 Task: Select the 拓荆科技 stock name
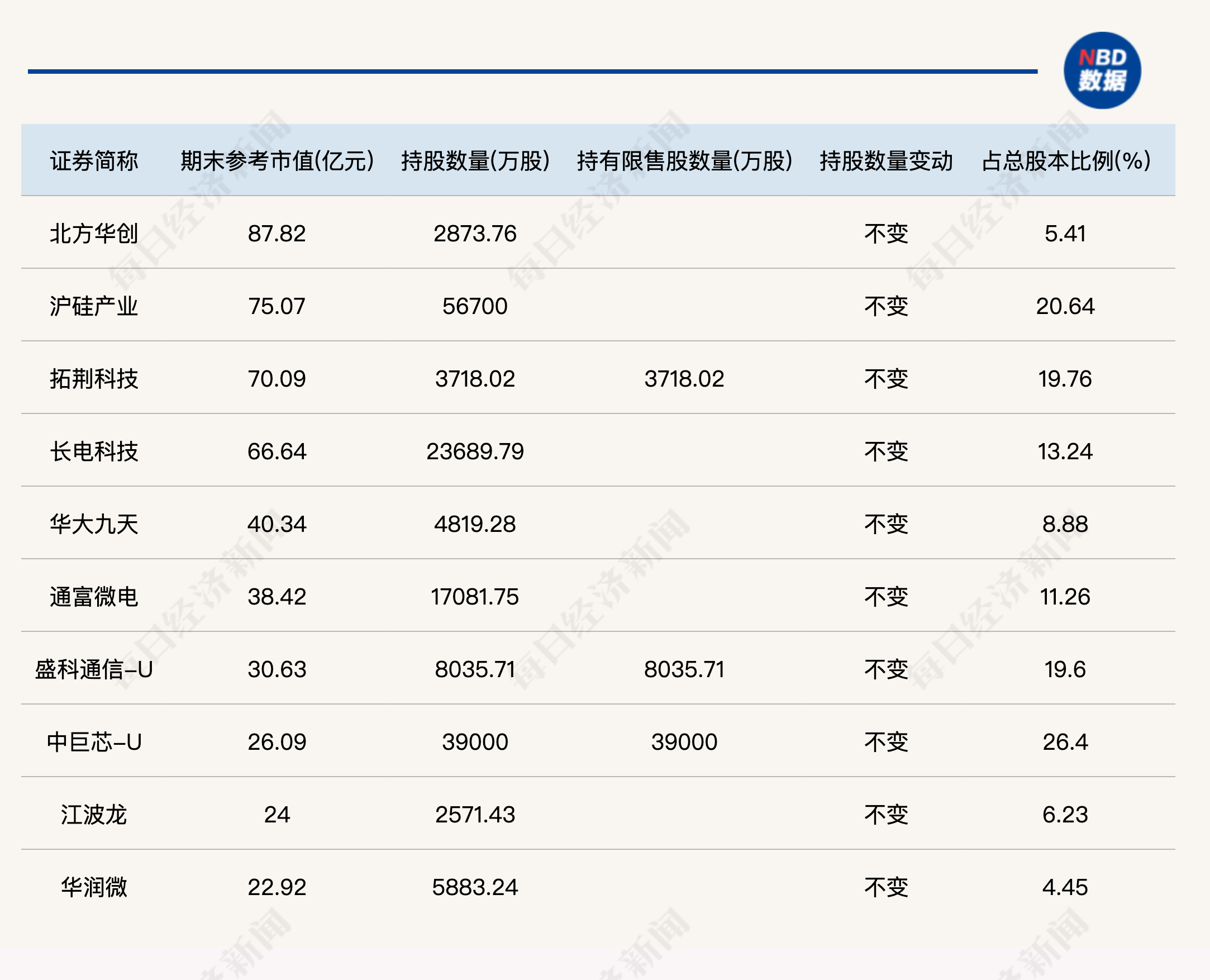(x=94, y=379)
